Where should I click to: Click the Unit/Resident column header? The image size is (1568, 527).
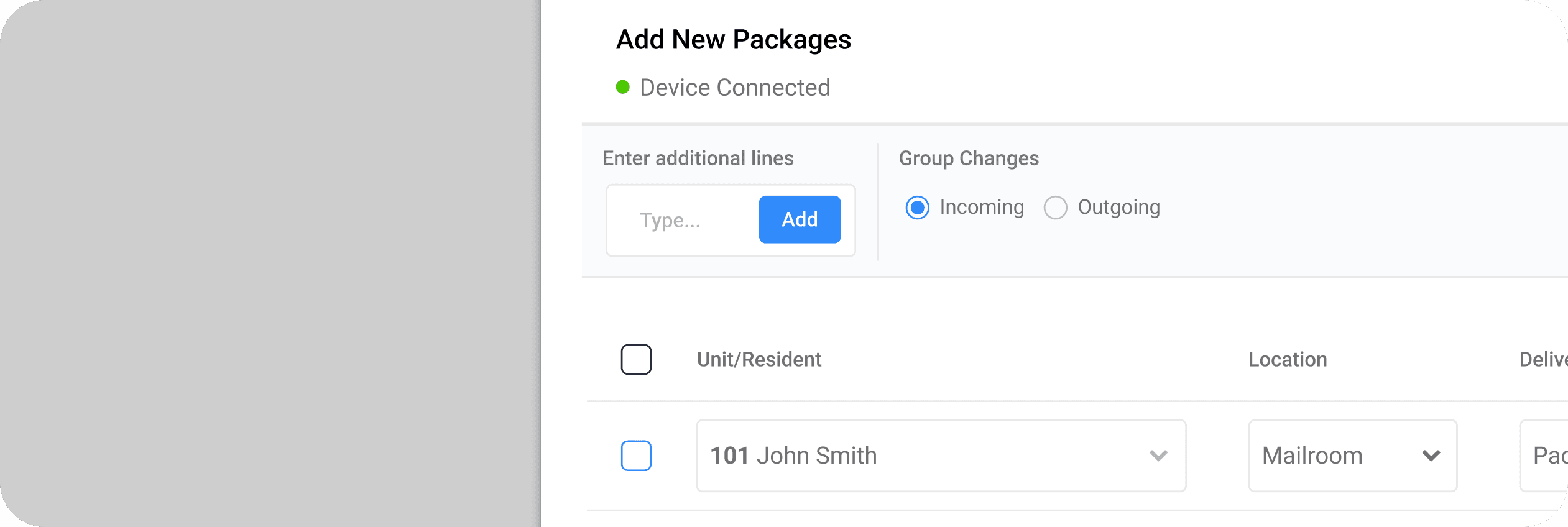(x=759, y=359)
